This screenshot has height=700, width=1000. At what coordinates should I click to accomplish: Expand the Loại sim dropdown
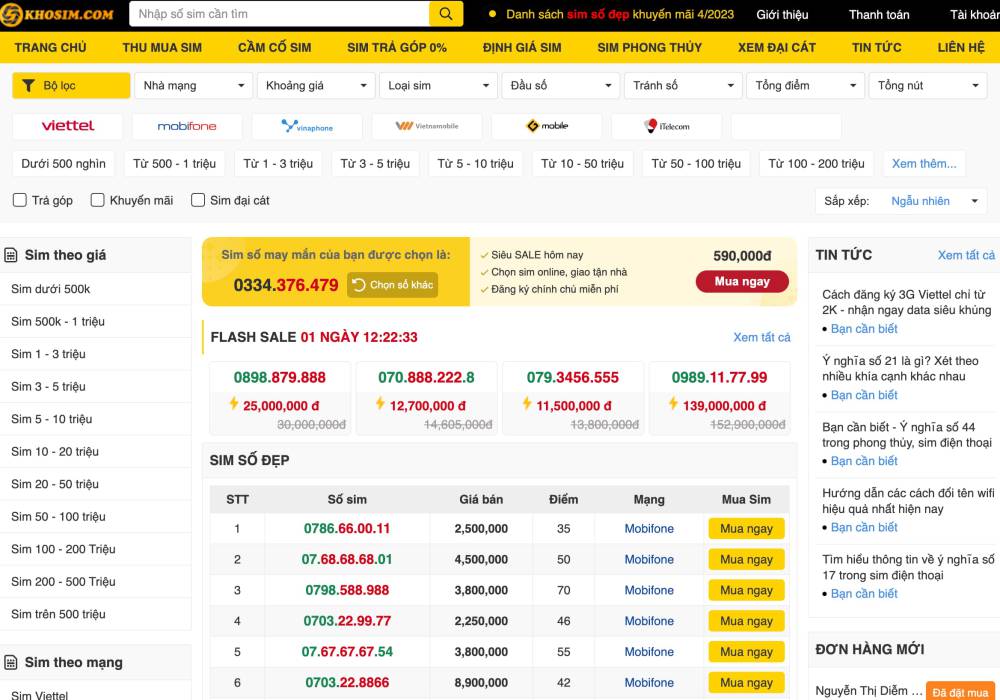tap(438, 85)
